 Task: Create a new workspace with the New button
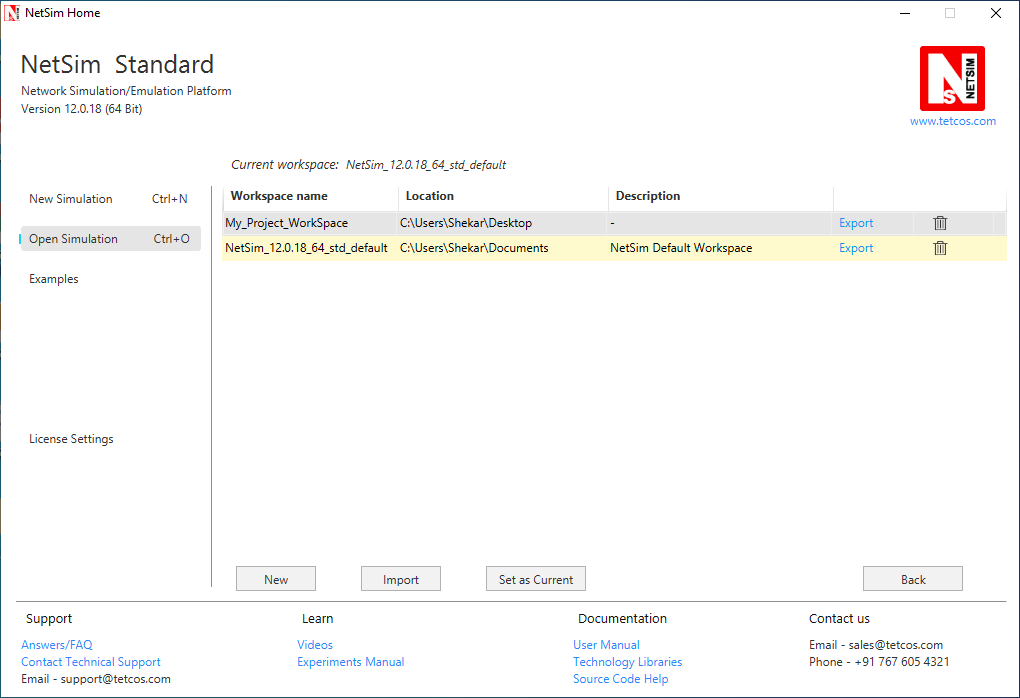275,578
